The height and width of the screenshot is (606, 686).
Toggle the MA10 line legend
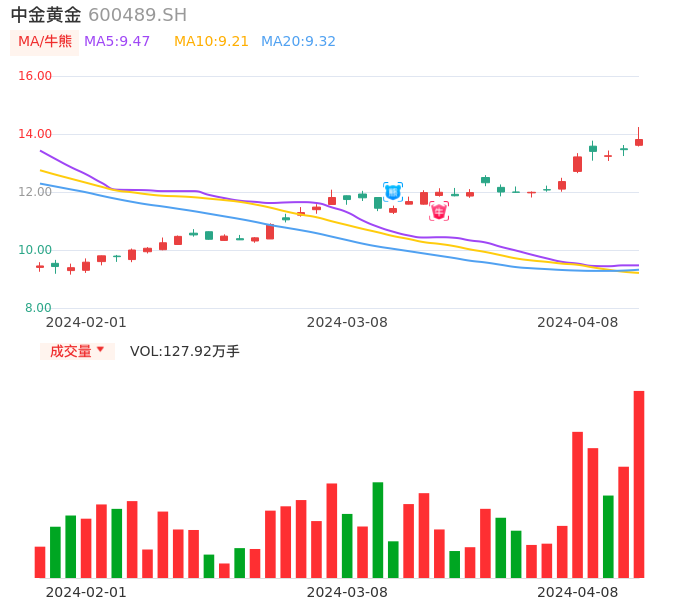point(211,42)
